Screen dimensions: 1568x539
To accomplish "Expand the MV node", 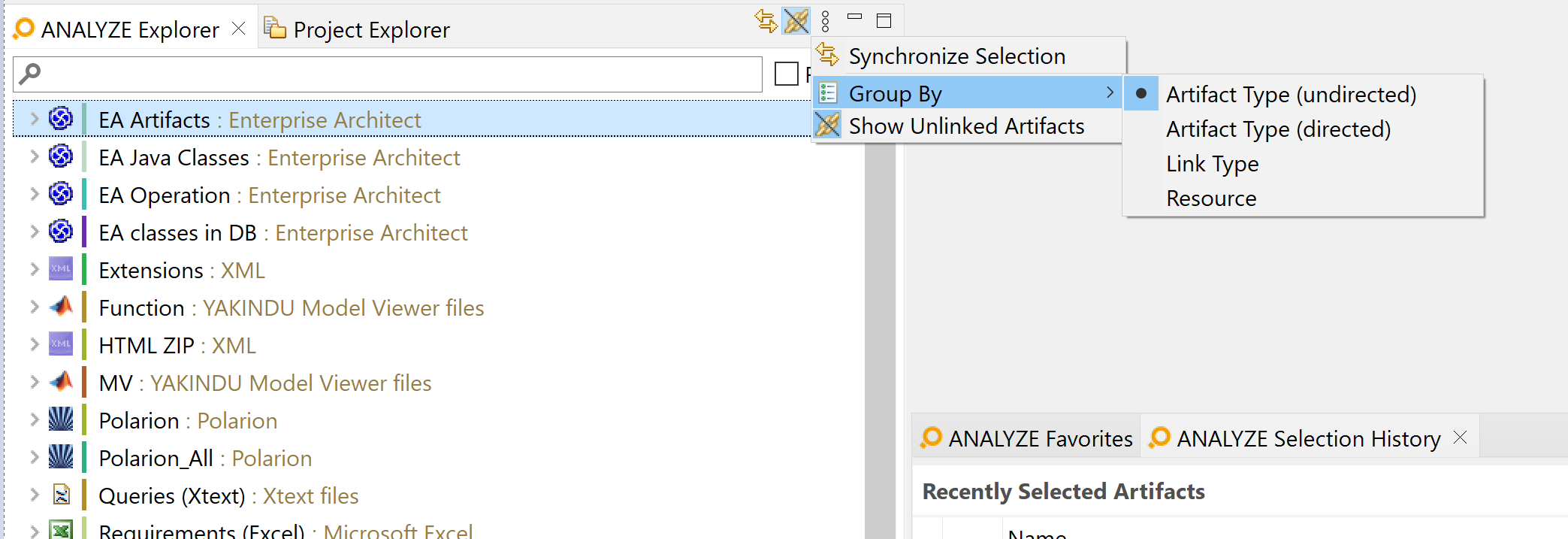I will 34,381.
